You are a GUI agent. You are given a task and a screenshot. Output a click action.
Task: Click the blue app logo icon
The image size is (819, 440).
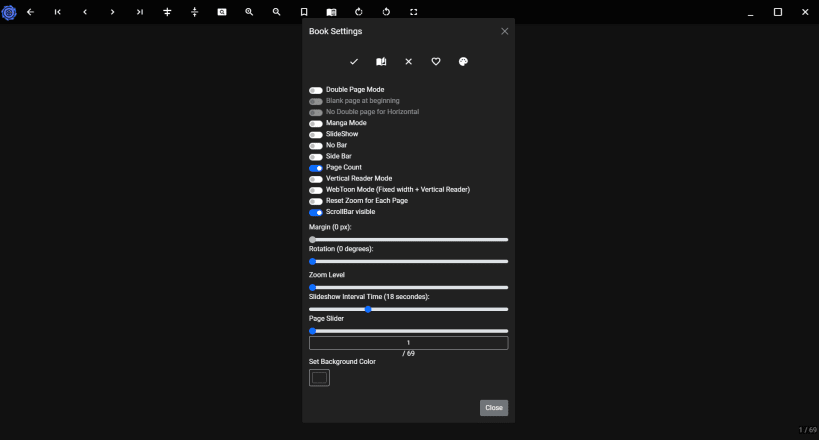(x=9, y=12)
